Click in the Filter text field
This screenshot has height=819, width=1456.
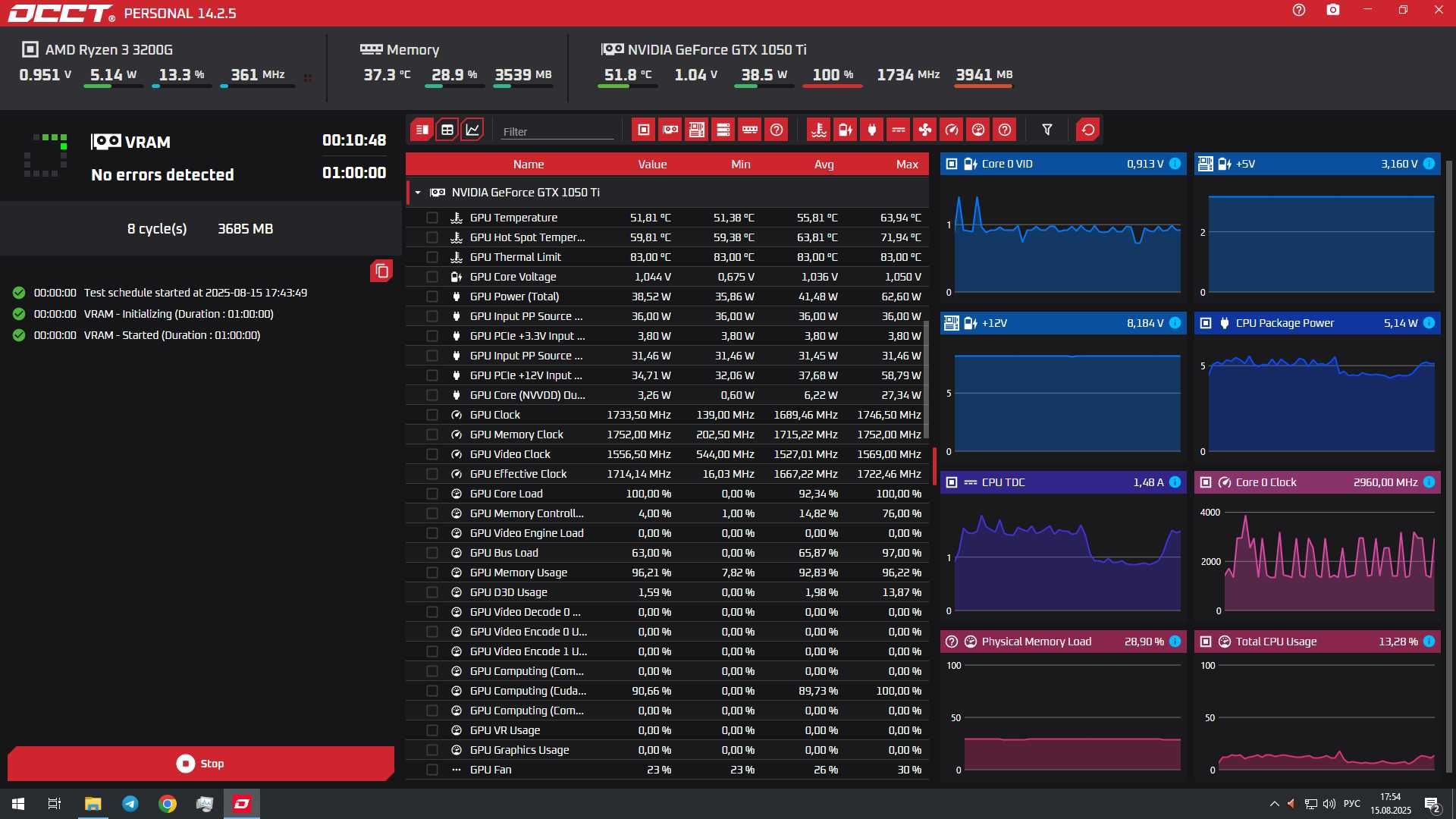point(557,131)
